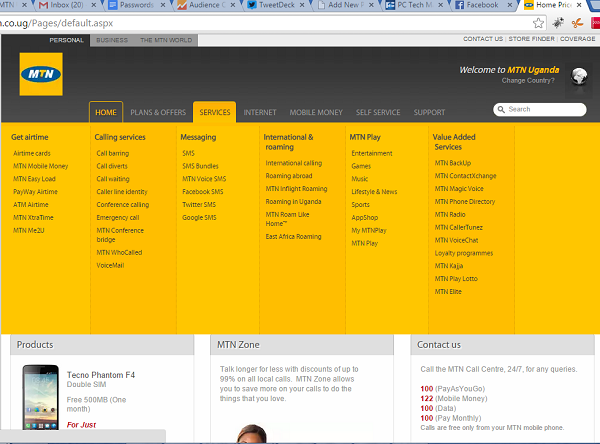The height and width of the screenshot is (444, 600).
Task: Open the CONTACT US link
Action: pos(483,39)
